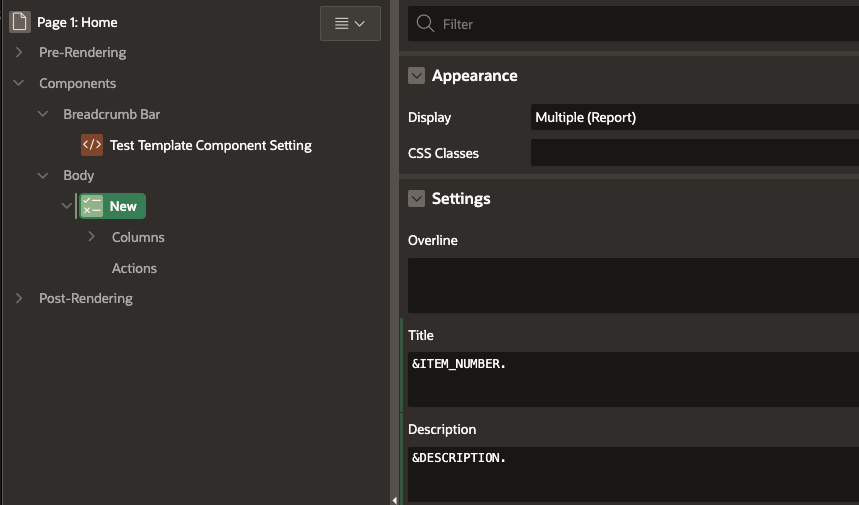
Task: Click the green New region icon
Action: pos(92,206)
